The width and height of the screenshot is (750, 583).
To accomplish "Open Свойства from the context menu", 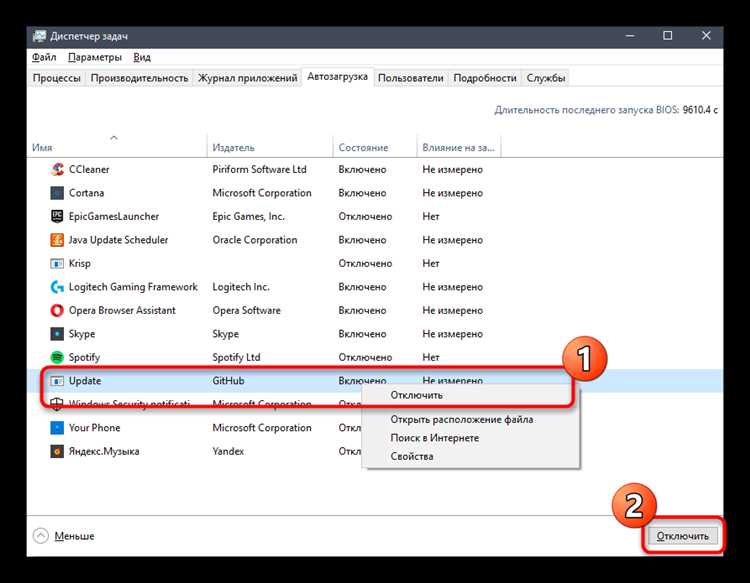I will click(471, 456).
